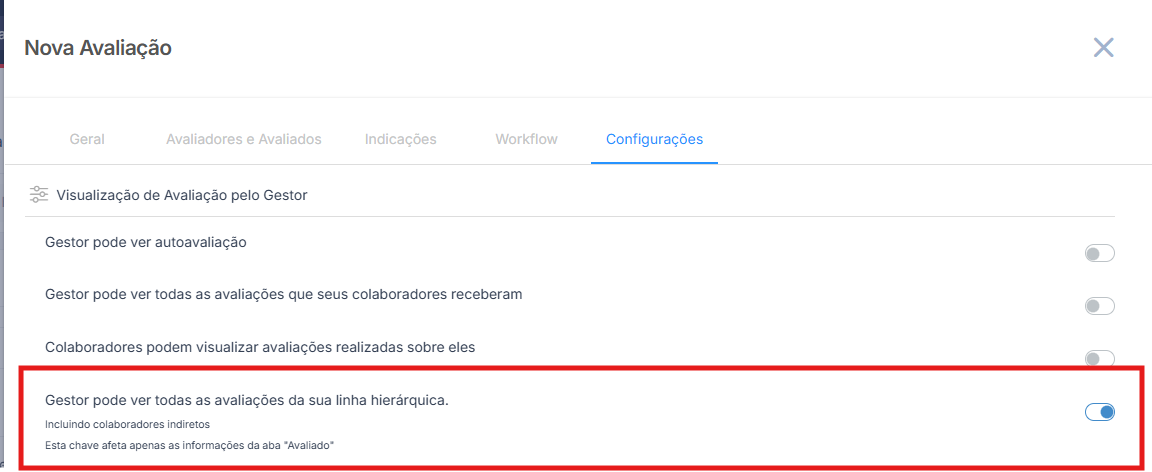1152x472 pixels.
Task: Click the sliders icon beside Visualização de Avaliação
Action: pos(39,195)
